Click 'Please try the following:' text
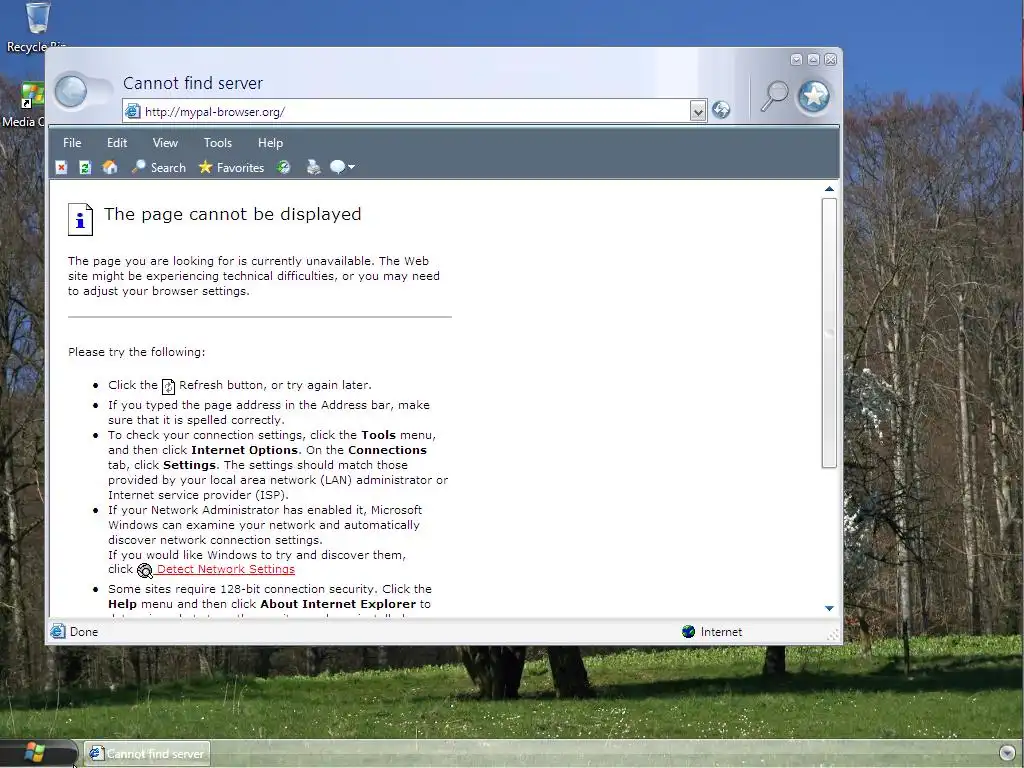Viewport: 1024px width, 768px height. pos(136,352)
